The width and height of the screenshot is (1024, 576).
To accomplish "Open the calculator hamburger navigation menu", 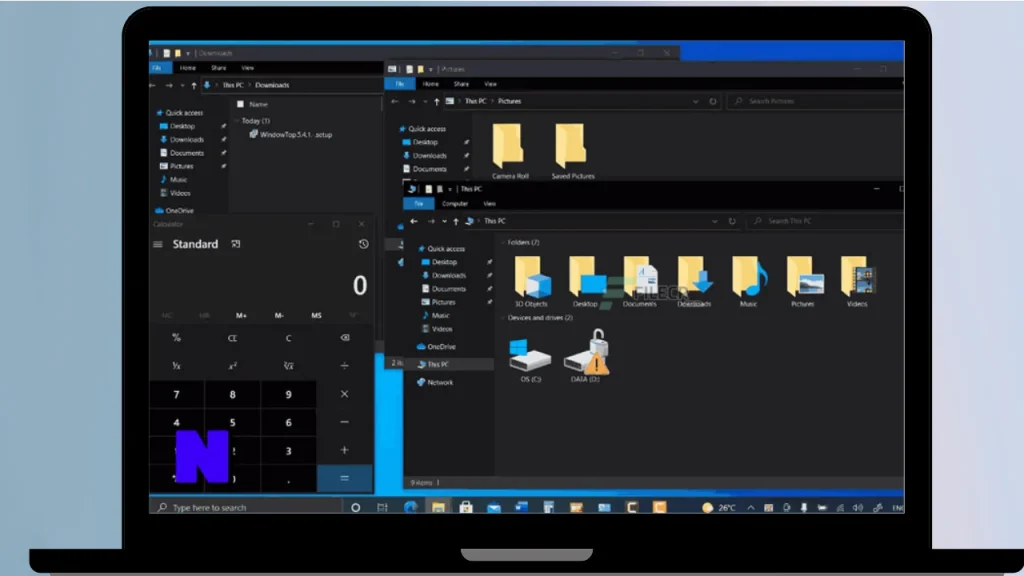I will coord(157,244).
